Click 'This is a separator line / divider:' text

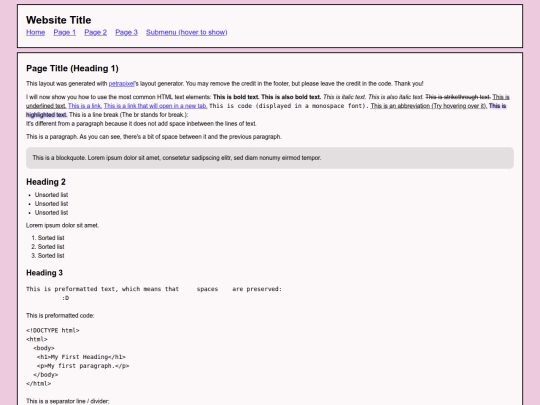[68, 401]
